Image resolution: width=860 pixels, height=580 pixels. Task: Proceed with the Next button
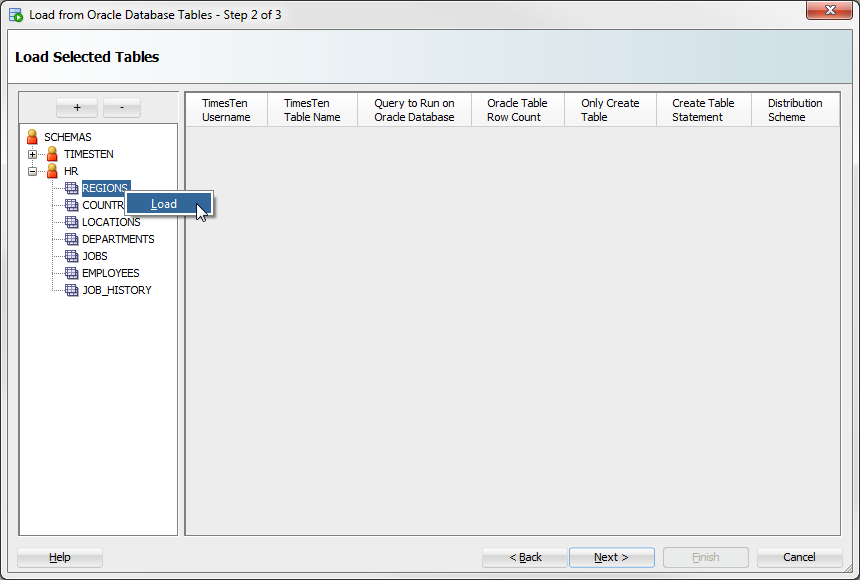click(612, 557)
